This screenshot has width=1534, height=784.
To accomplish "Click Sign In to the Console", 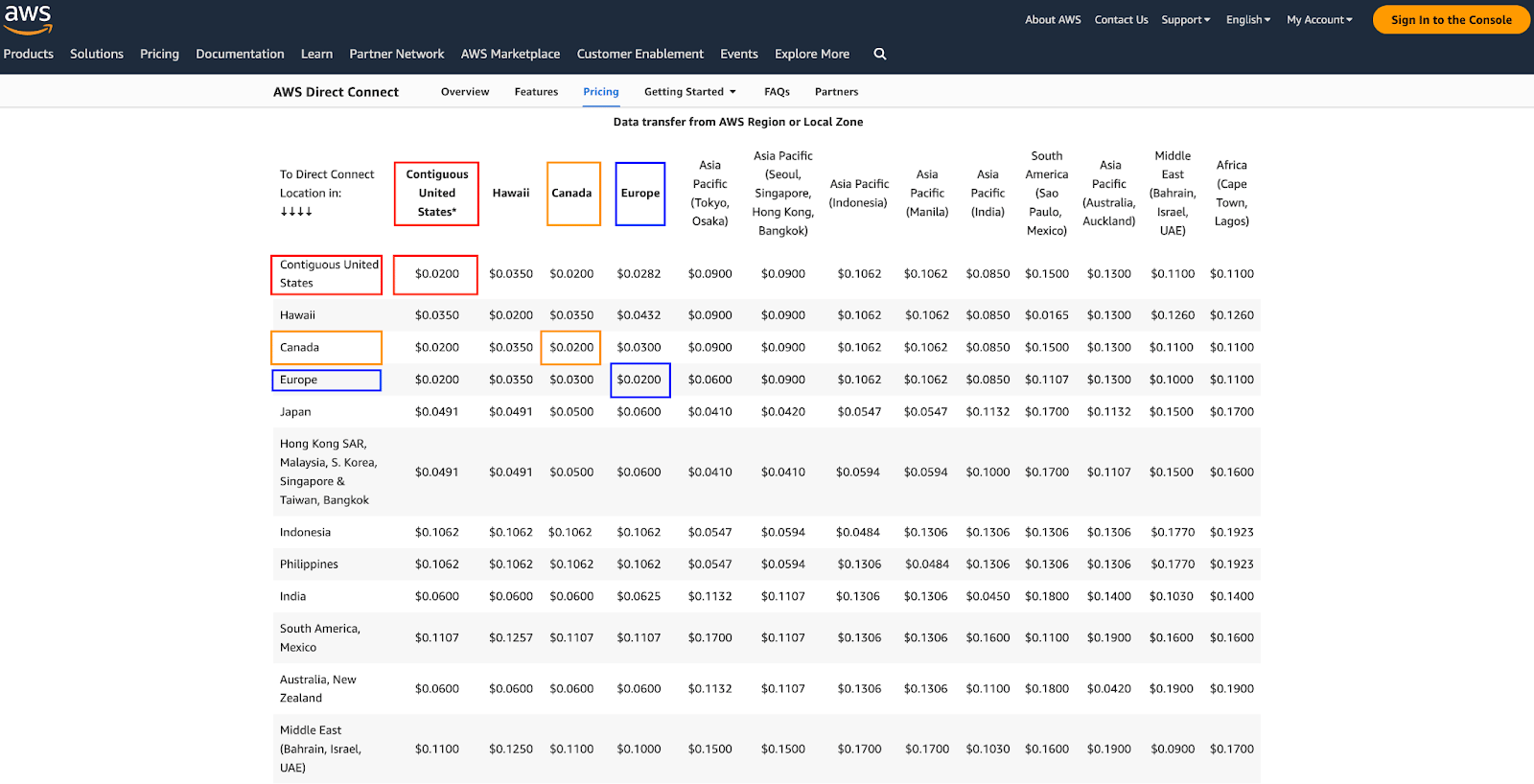I will pyautogui.click(x=1451, y=20).
